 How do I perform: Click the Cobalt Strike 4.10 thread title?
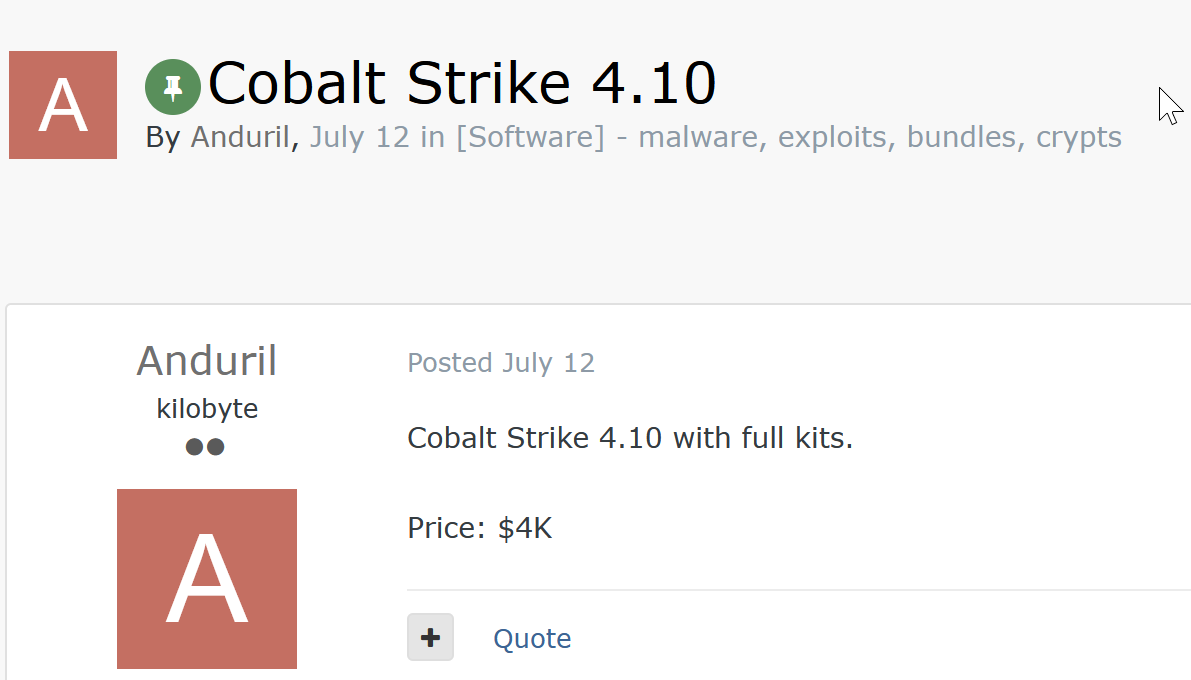click(x=462, y=83)
